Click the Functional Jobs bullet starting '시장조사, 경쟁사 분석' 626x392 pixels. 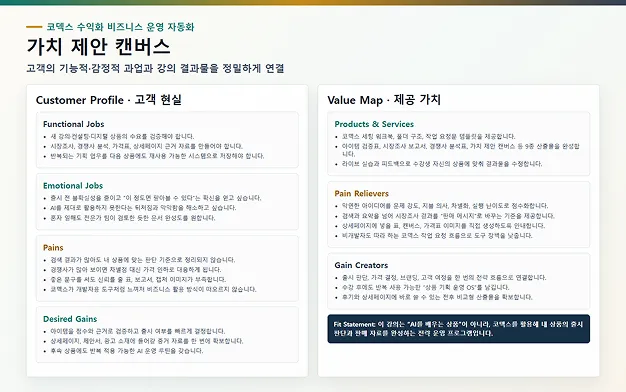click(147, 146)
